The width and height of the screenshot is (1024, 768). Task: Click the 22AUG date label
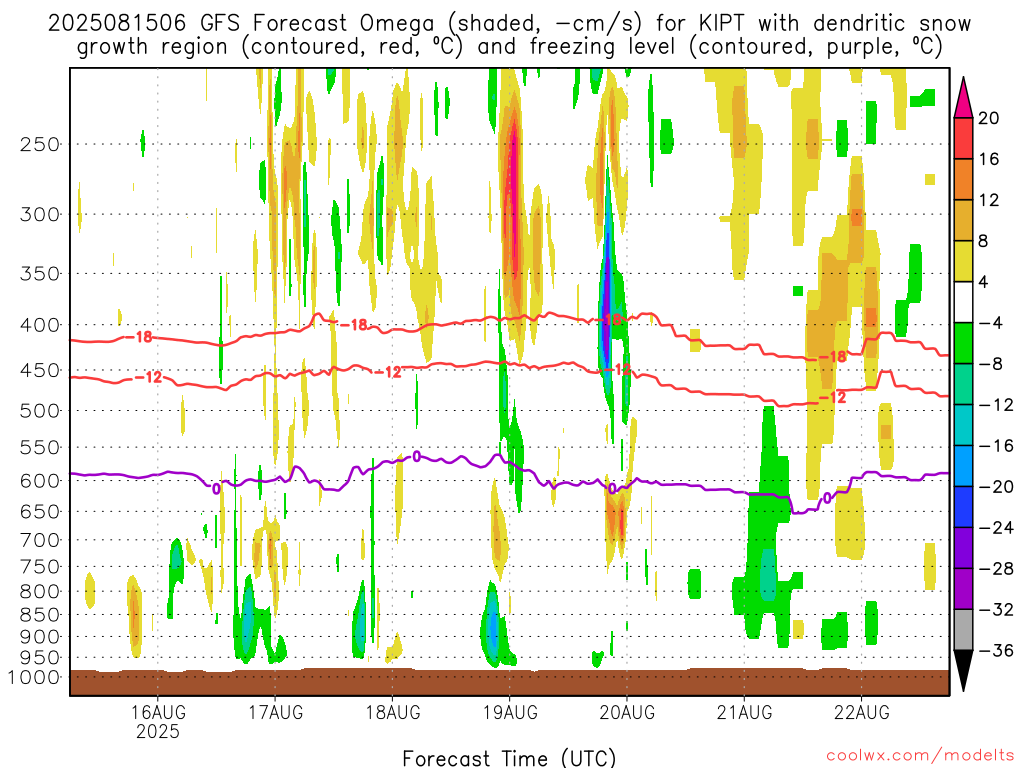coord(861,712)
